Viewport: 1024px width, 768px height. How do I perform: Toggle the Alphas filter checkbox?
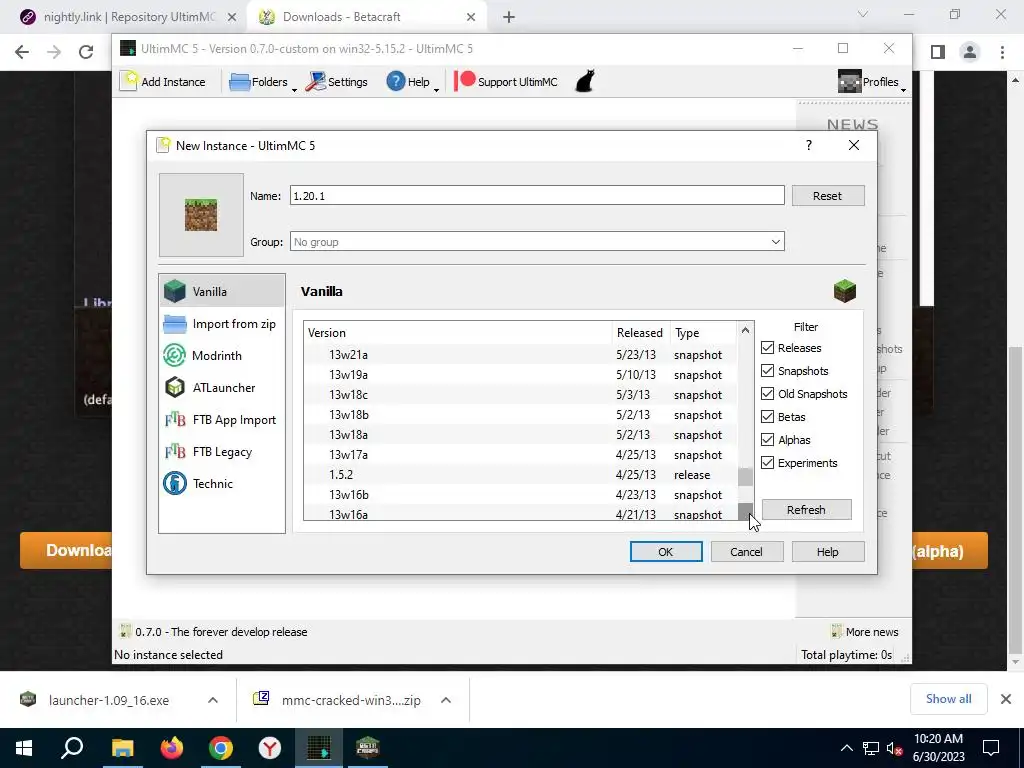coord(767,440)
